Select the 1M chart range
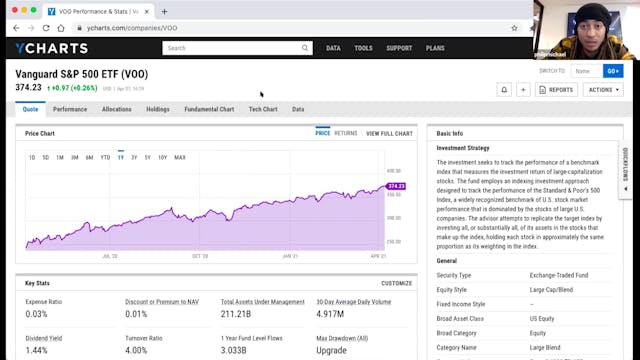The height and width of the screenshot is (360, 640). click(x=60, y=158)
